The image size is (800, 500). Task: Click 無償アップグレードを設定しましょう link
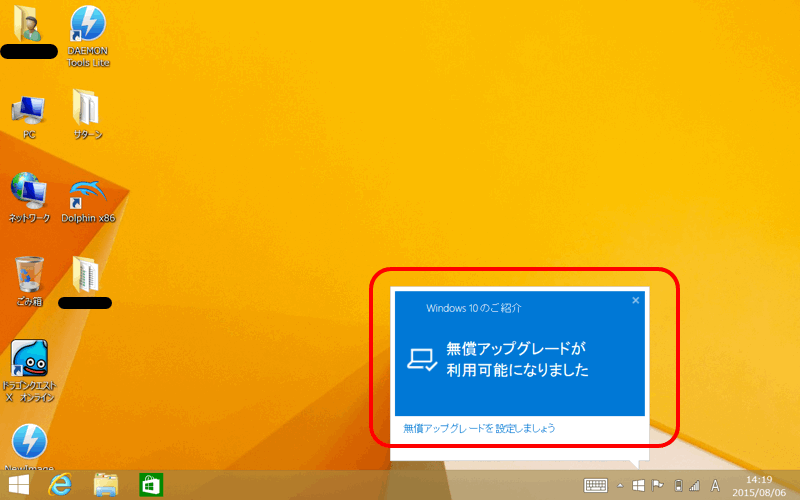pyautogui.click(x=479, y=428)
